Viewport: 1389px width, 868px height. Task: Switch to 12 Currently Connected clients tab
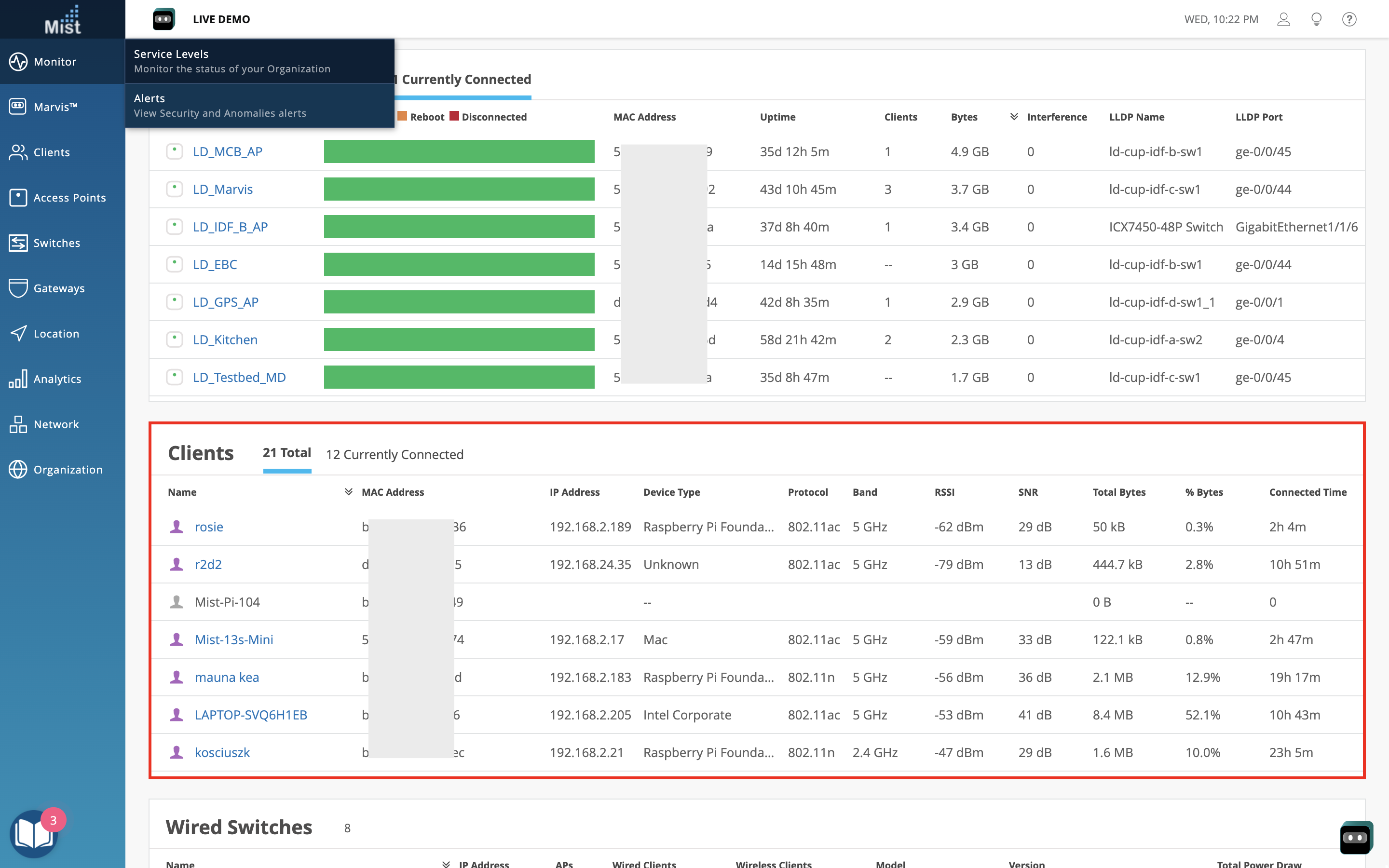pyautogui.click(x=395, y=454)
